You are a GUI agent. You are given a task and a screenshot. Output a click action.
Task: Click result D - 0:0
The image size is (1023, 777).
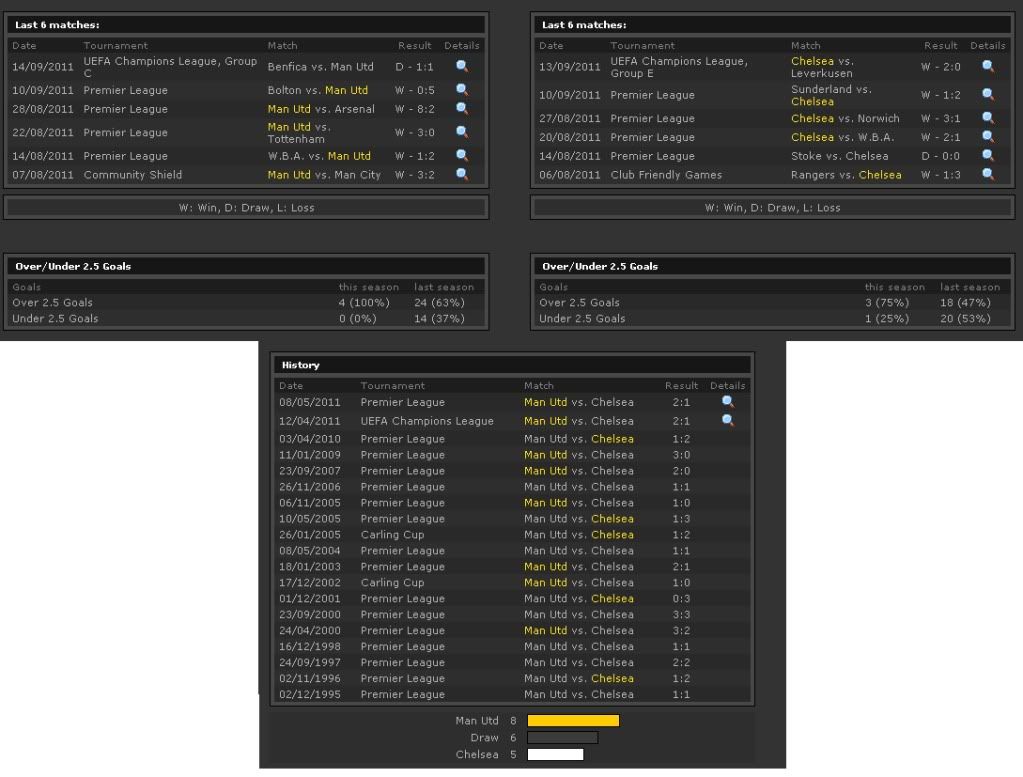940,156
